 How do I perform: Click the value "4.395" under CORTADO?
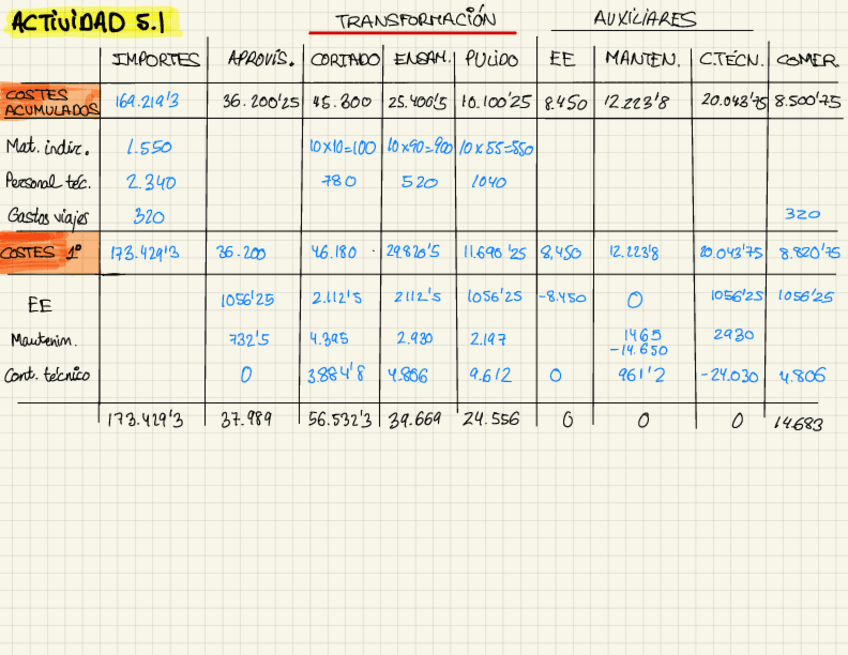329,339
